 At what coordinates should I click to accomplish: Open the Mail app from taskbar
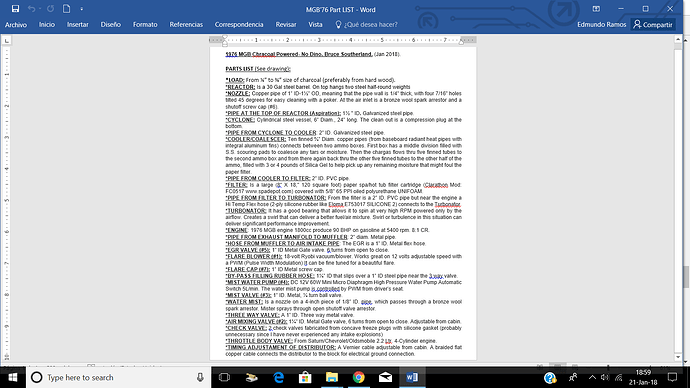coord(385,377)
